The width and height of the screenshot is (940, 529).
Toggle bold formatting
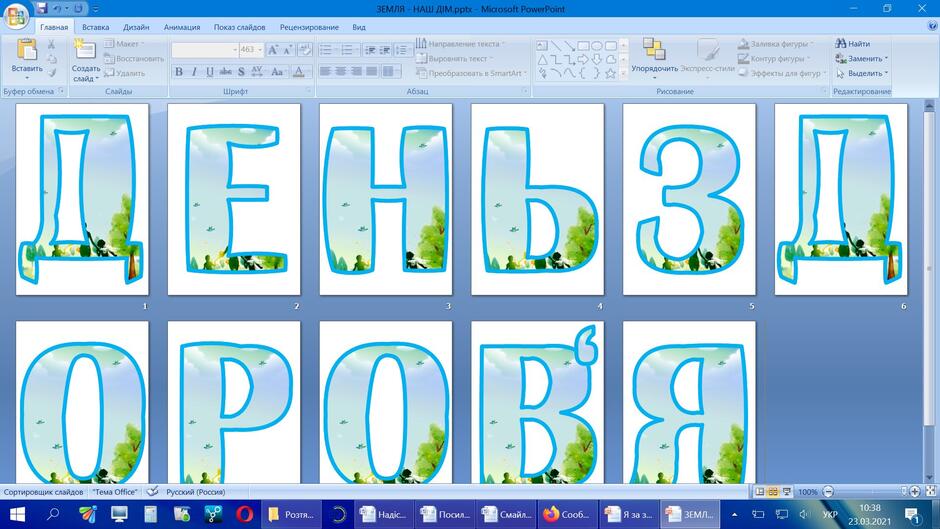(179, 72)
